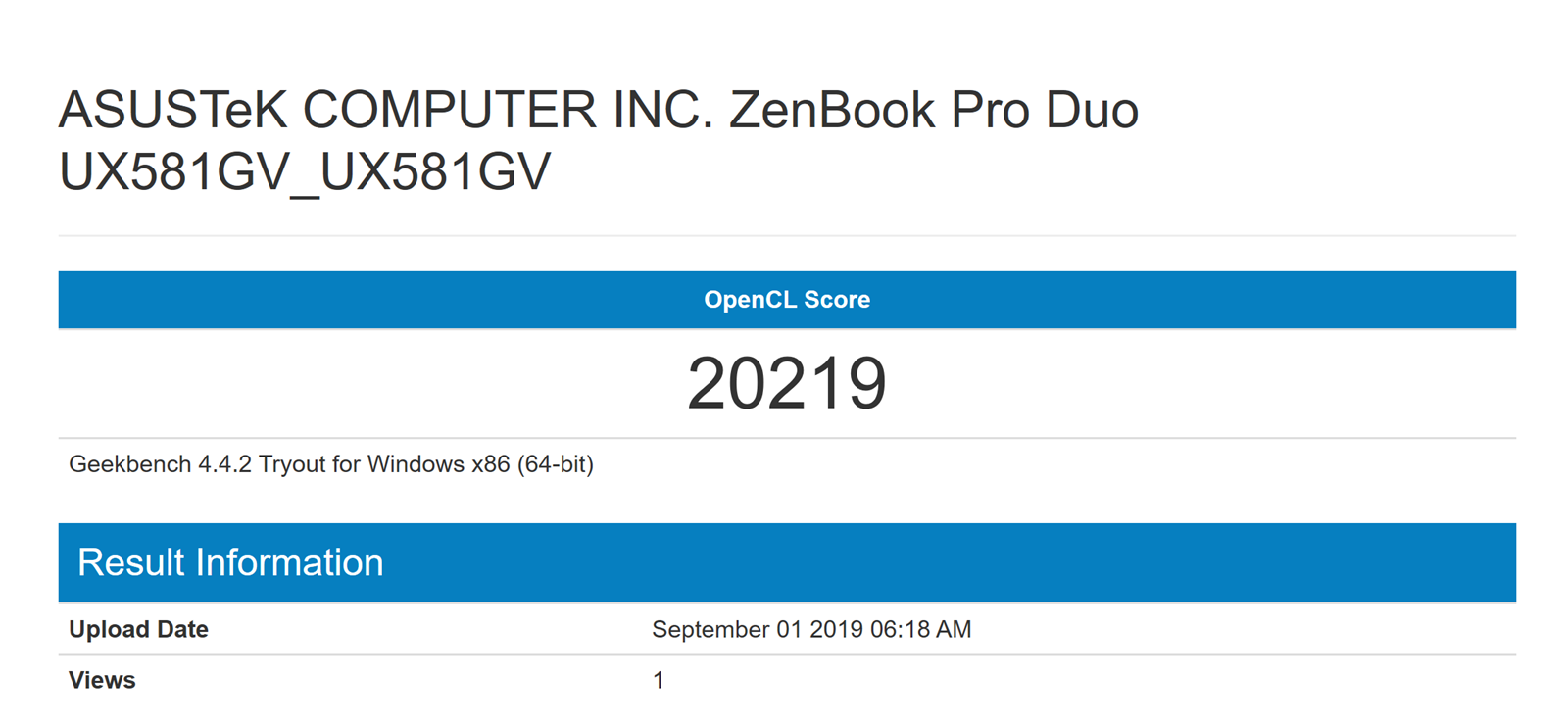Select the 20219 score number
The width and height of the screenshot is (1568, 722).
tap(787, 383)
